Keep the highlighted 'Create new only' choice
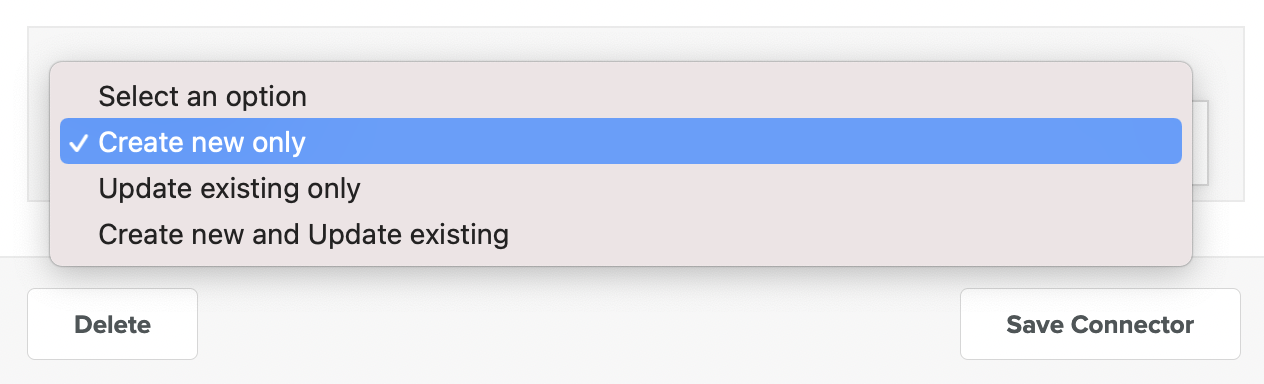1264x384 pixels. [621, 142]
